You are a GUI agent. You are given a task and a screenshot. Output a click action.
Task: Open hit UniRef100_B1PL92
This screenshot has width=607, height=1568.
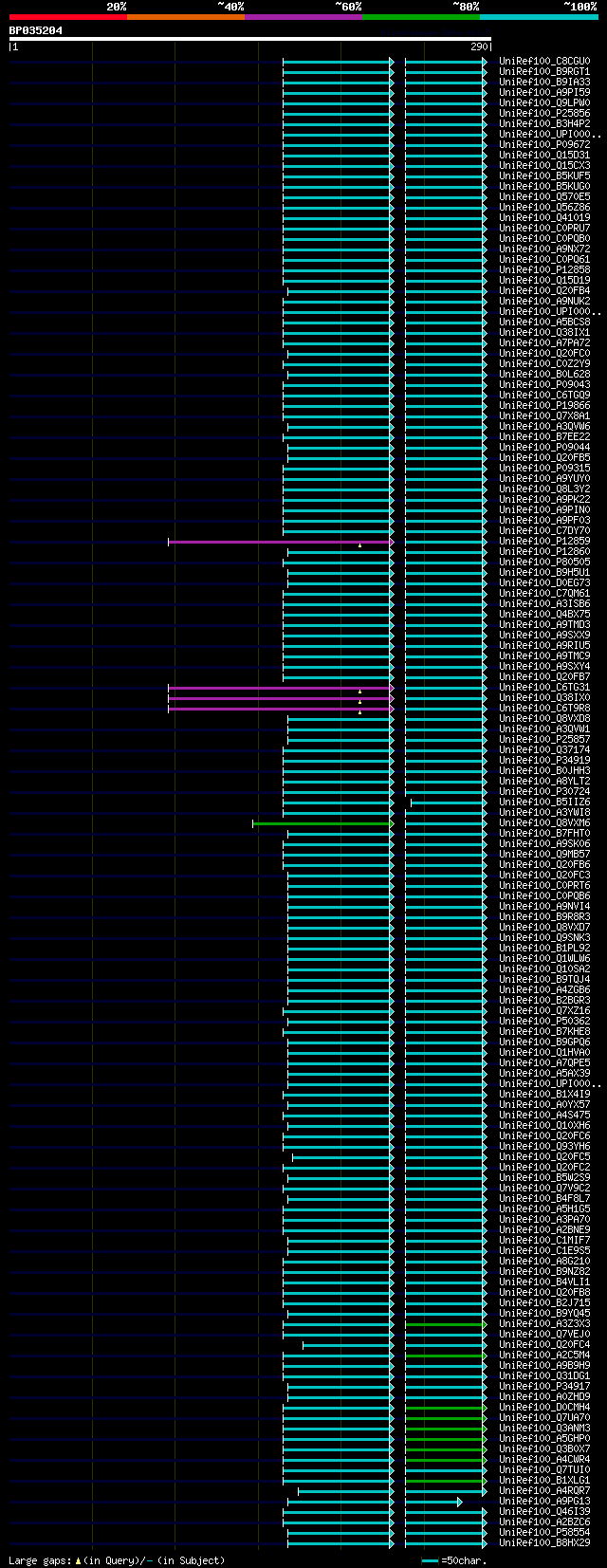click(x=544, y=949)
